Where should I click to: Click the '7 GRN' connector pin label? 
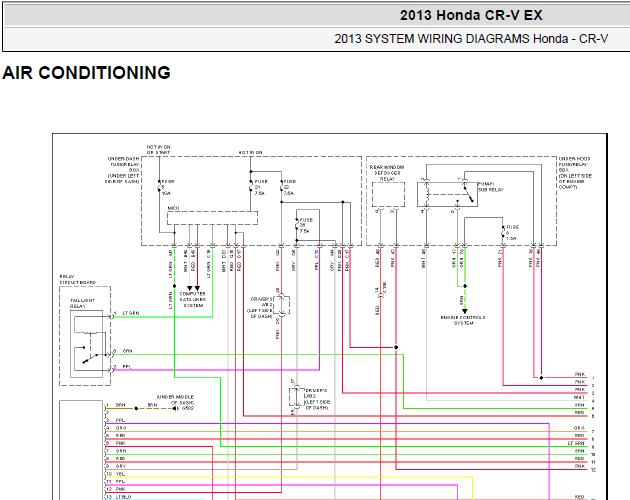pyautogui.click(x=116, y=451)
